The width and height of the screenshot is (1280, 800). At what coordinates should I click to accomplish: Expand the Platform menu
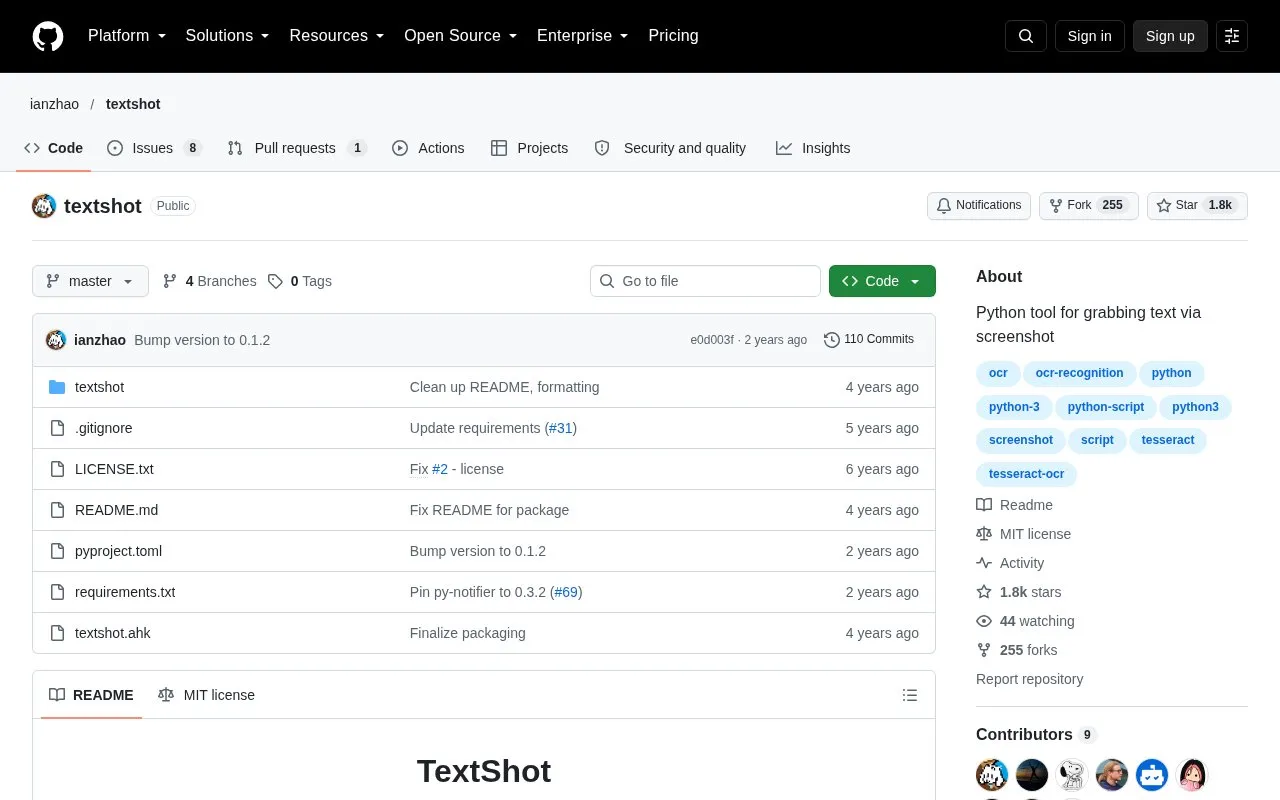(x=127, y=36)
